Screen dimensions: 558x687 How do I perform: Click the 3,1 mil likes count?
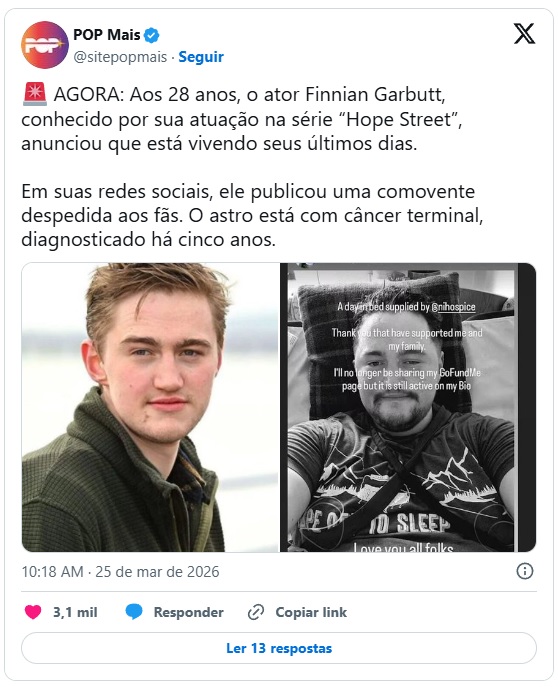pos(75,612)
